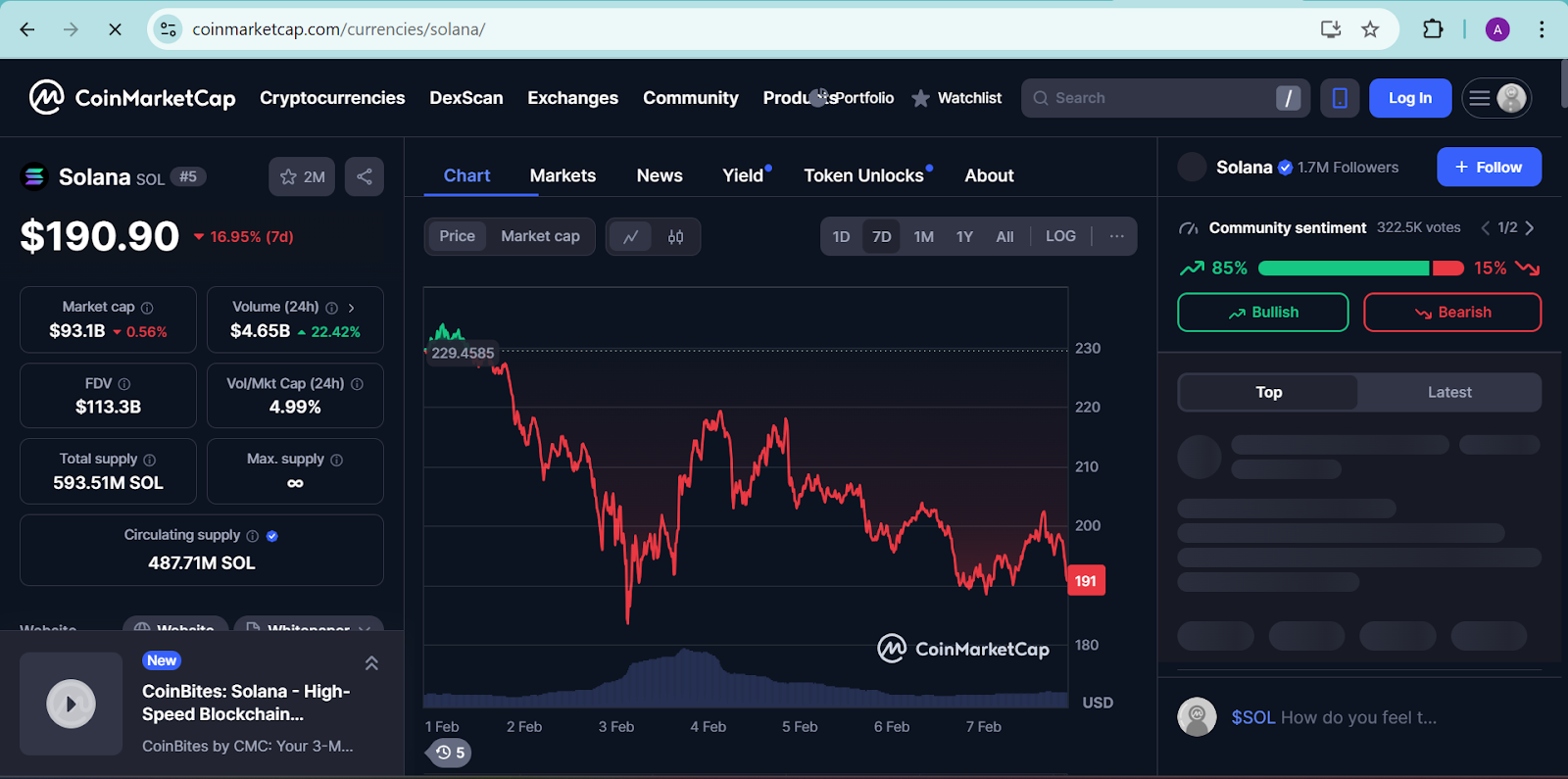The image size is (1568, 779).
Task: Toggle chart to Price view
Action: [457, 236]
